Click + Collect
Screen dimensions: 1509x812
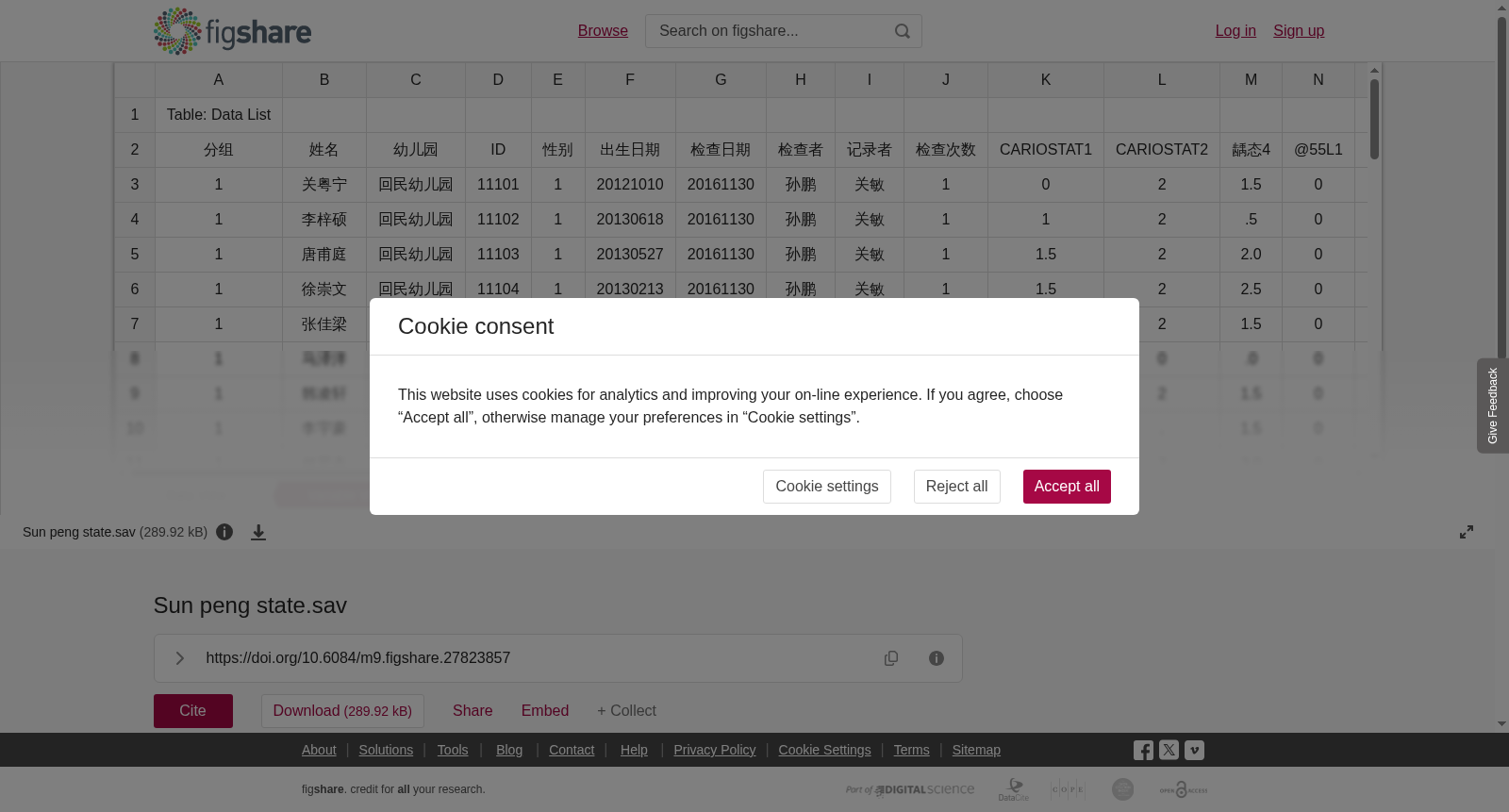(626, 711)
